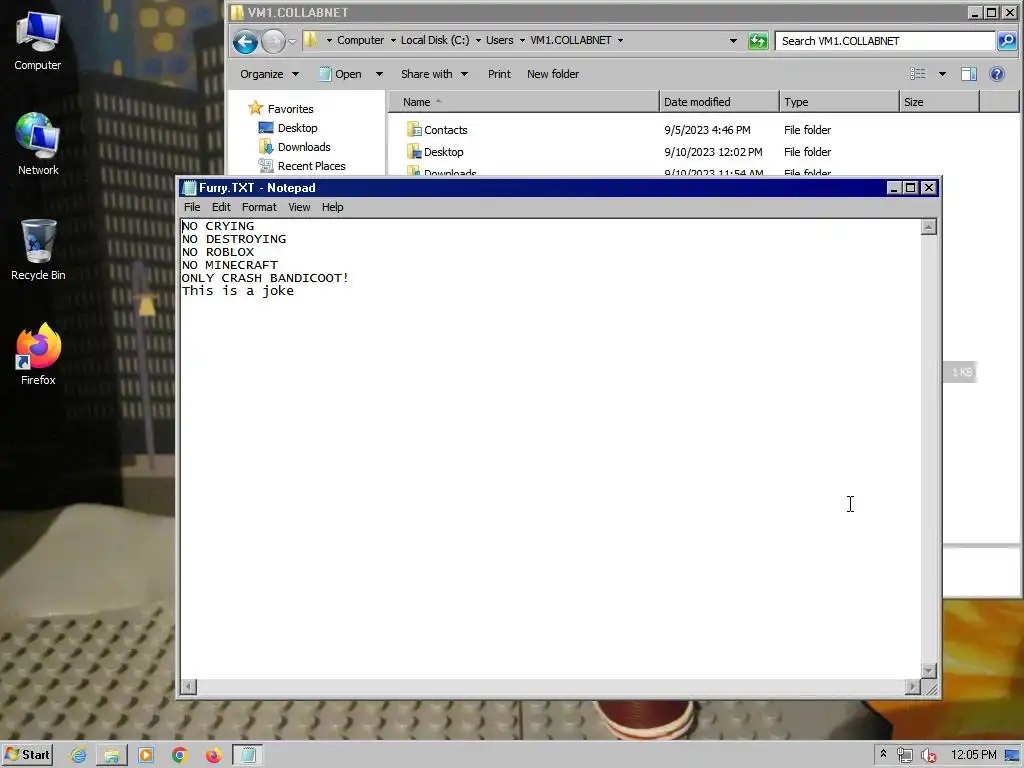Launch Chrome from taskbar
This screenshot has width=1024, height=768.
coord(180,756)
